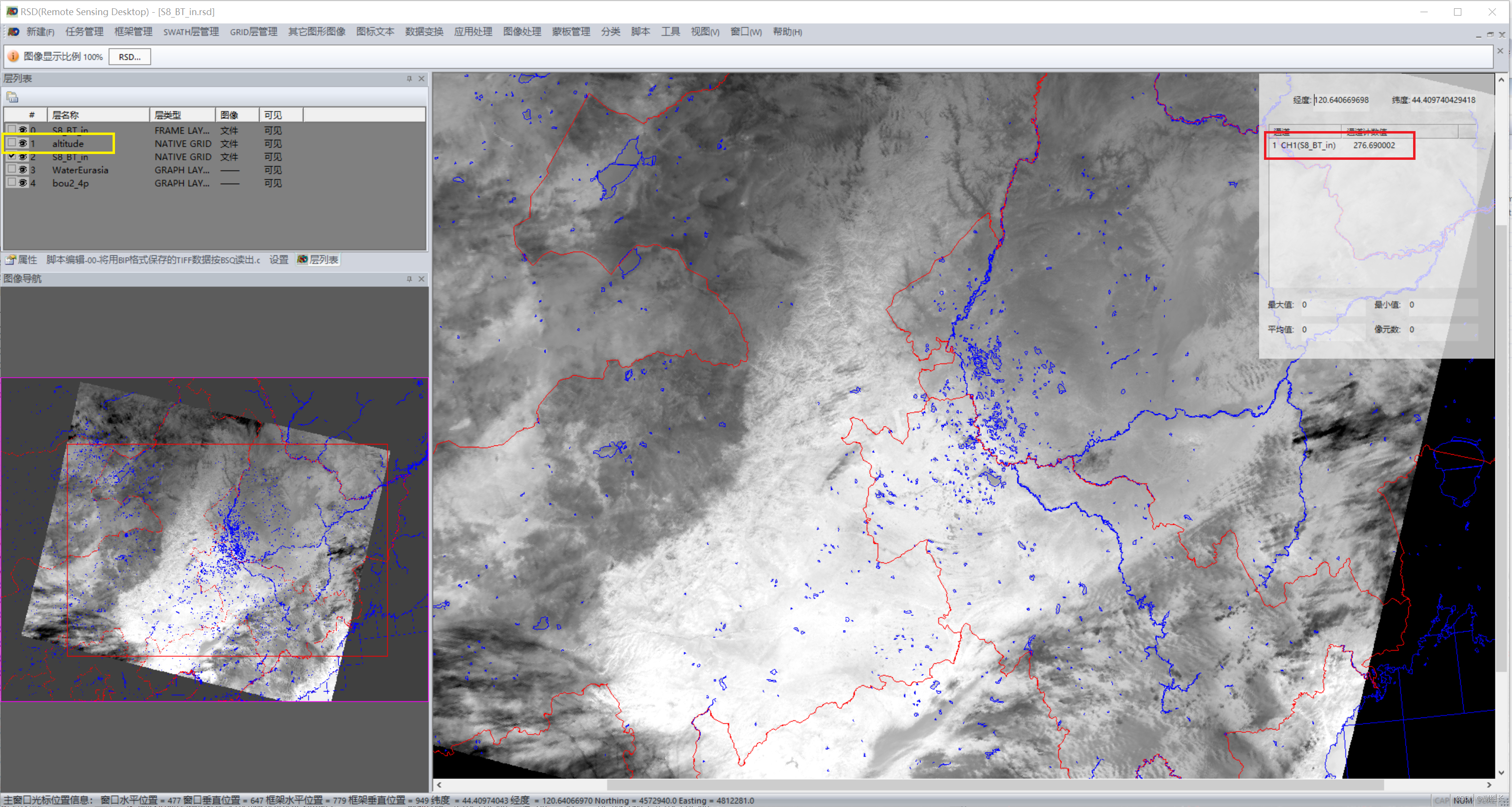Toggle eye icon of bou2_4p layer
The width and height of the screenshot is (1512, 807).
click(x=23, y=183)
